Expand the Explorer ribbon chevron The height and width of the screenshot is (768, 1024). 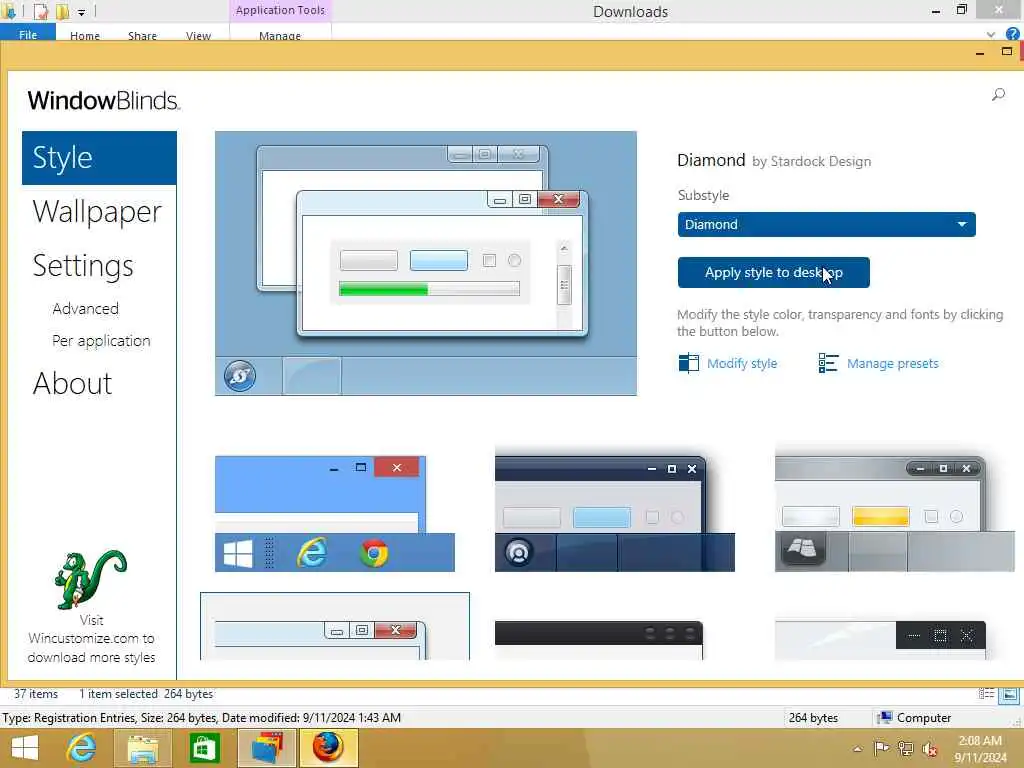[x=991, y=34]
